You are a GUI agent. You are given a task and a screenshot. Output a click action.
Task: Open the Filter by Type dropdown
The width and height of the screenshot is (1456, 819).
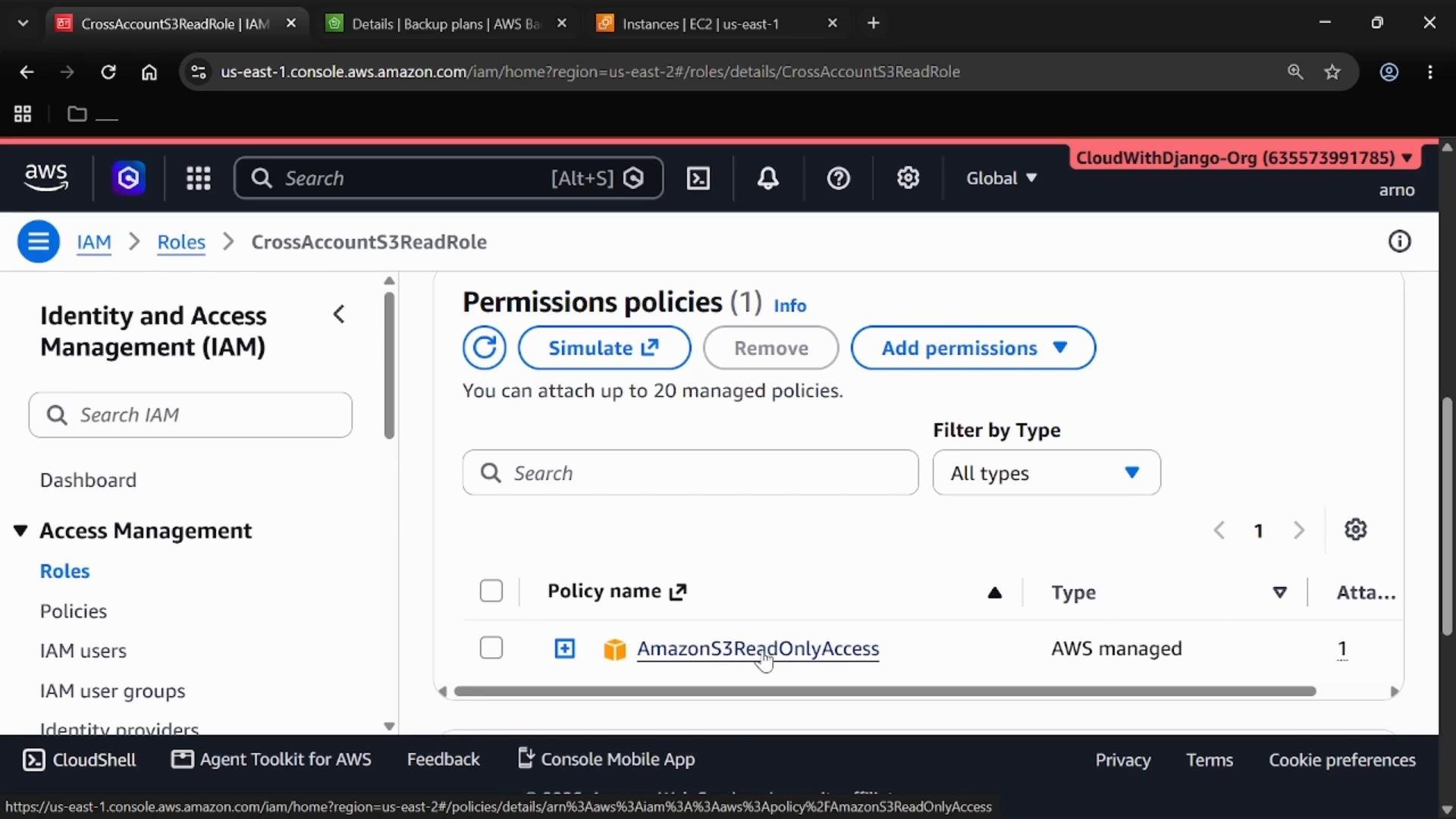point(1046,472)
